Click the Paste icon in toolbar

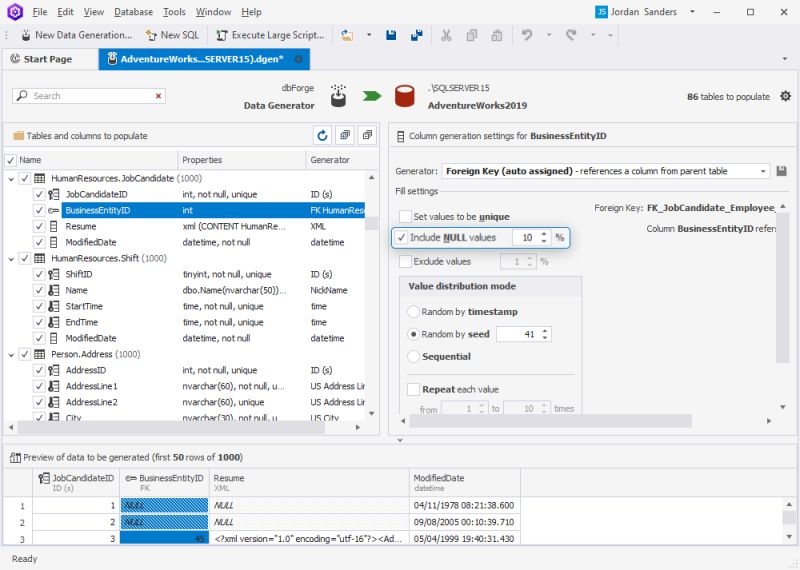click(496, 35)
